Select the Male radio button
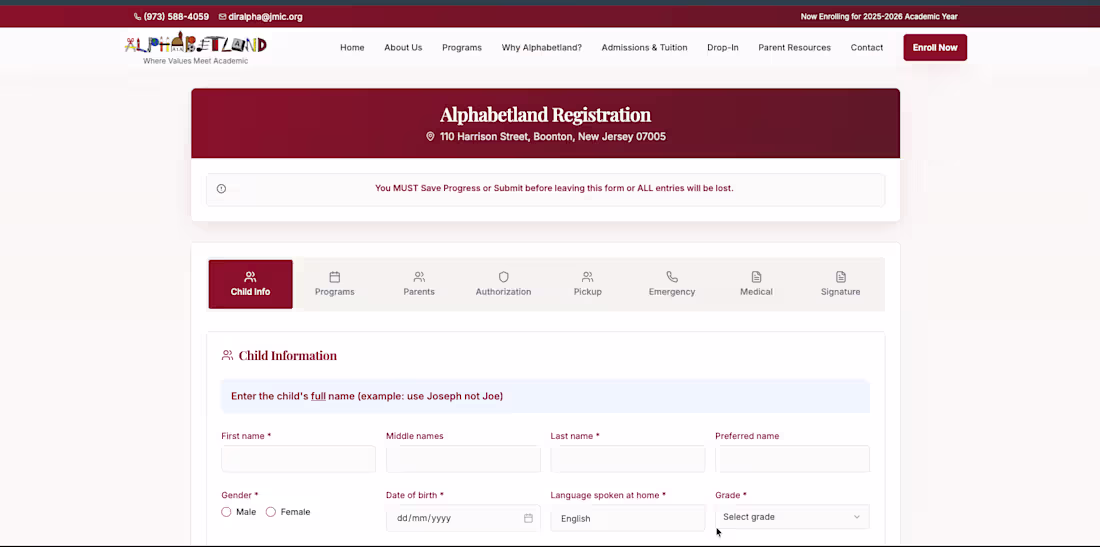This screenshot has height=547, width=1100. pos(226,512)
